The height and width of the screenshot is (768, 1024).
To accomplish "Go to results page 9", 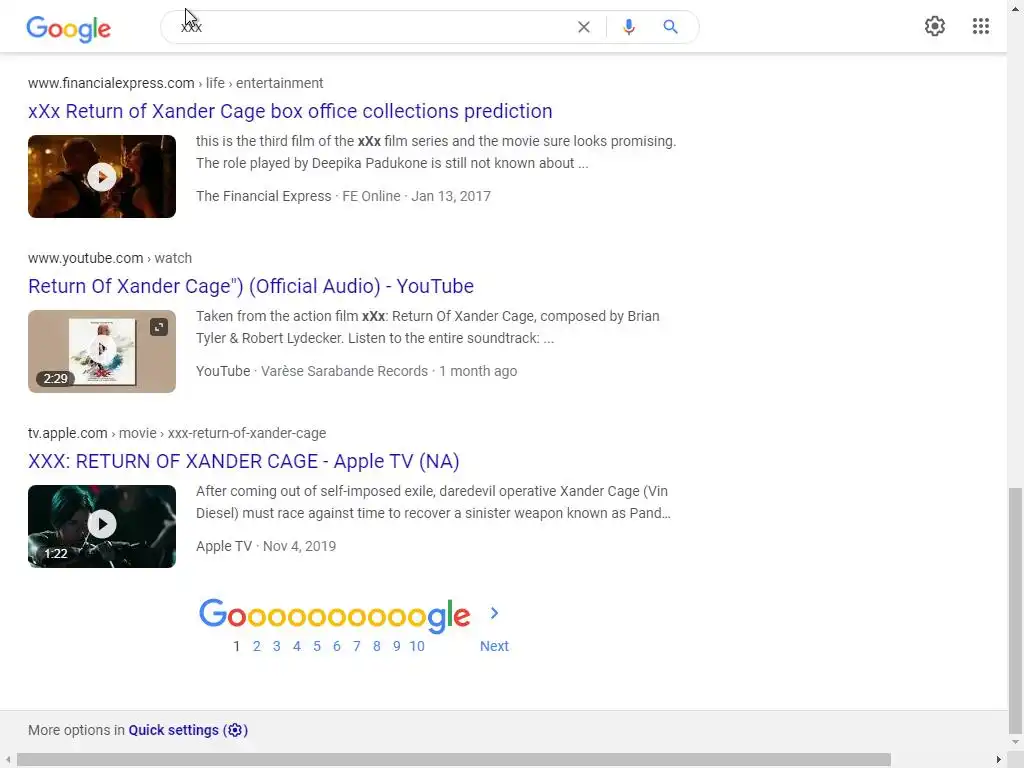I will (x=396, y=646).
